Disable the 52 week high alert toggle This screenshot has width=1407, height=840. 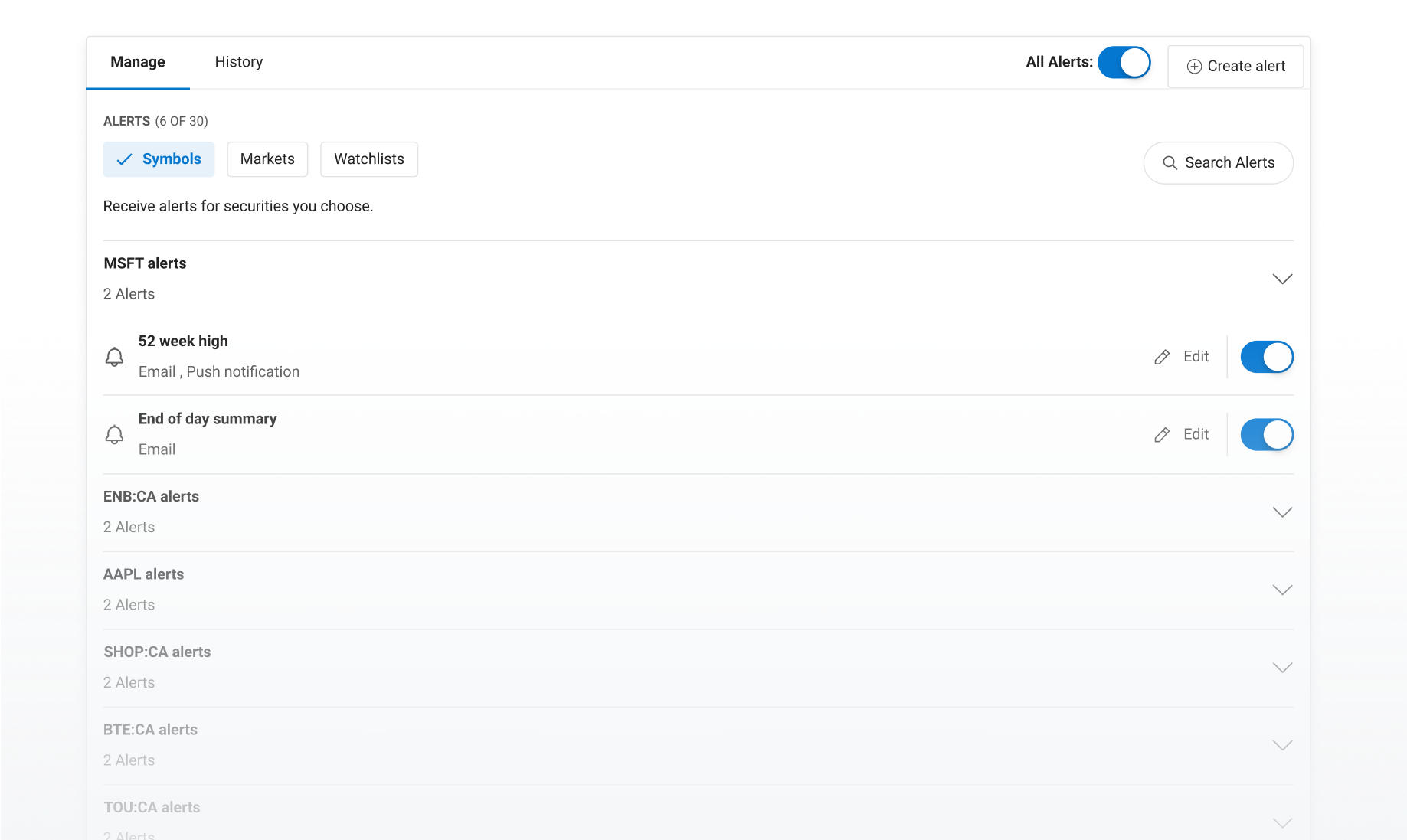(1267, 357)
